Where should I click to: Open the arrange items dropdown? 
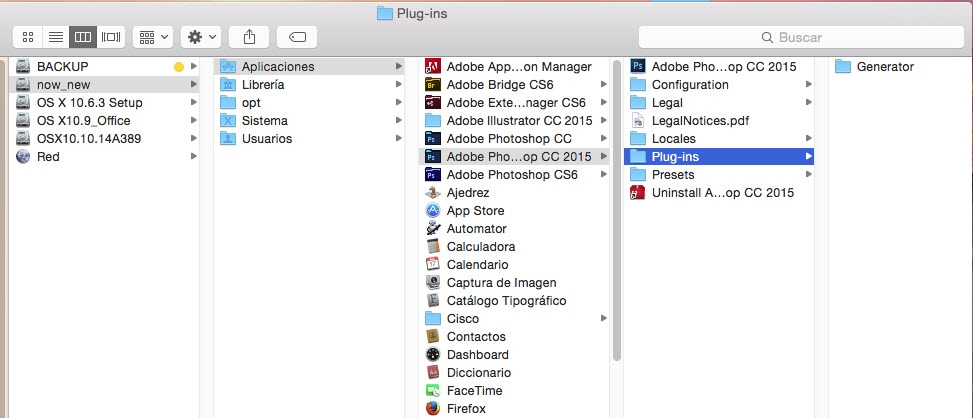tap(153, 37)
